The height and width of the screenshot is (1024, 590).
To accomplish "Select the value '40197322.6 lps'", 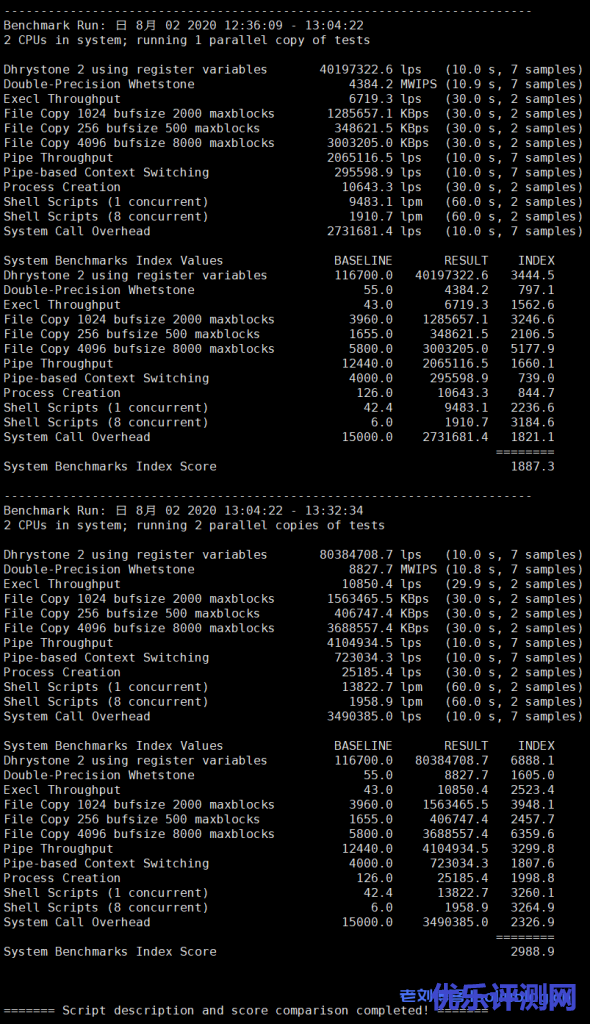I will [370, 69].
